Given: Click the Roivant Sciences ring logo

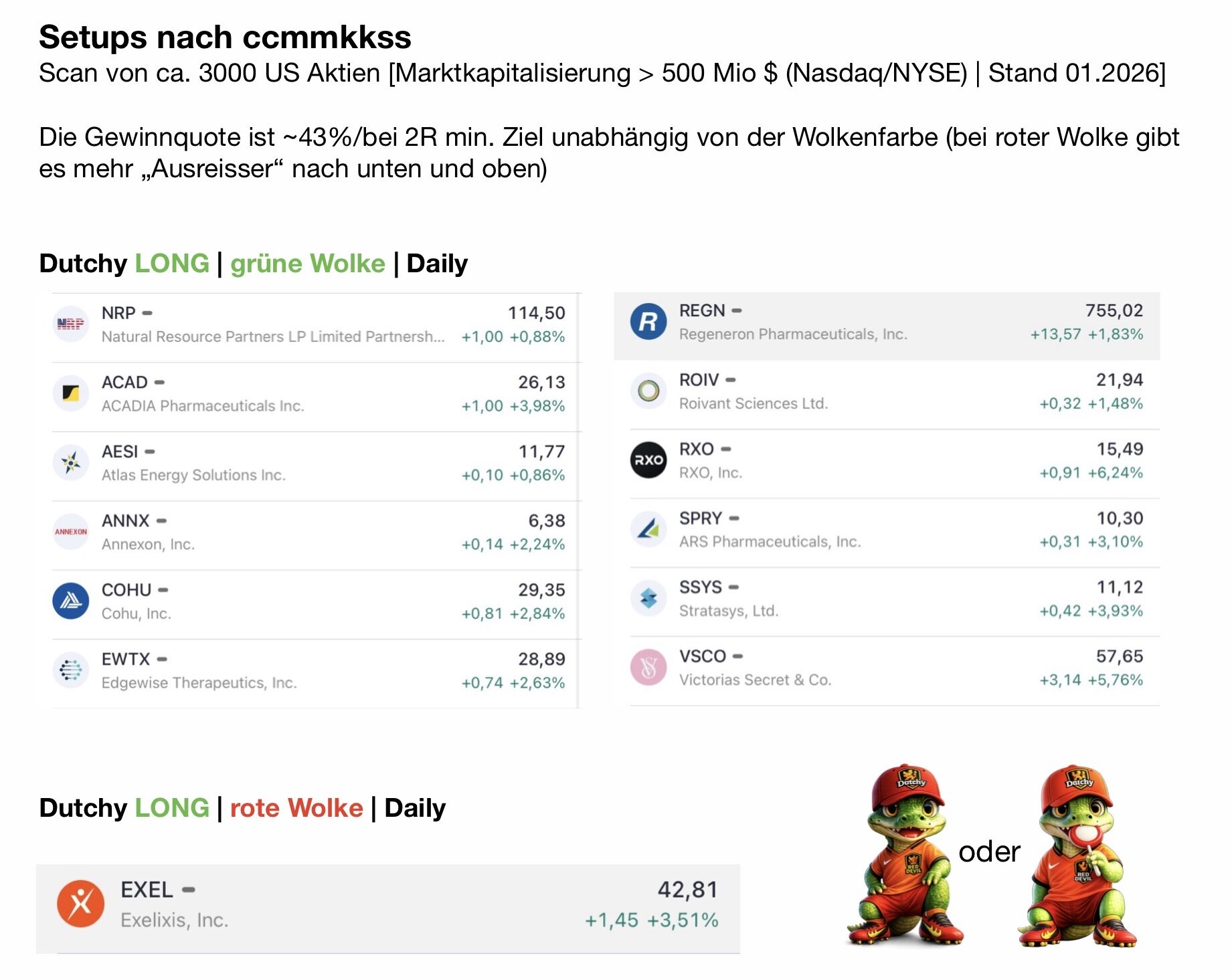Looking at the screenshot, I should 648,391.
